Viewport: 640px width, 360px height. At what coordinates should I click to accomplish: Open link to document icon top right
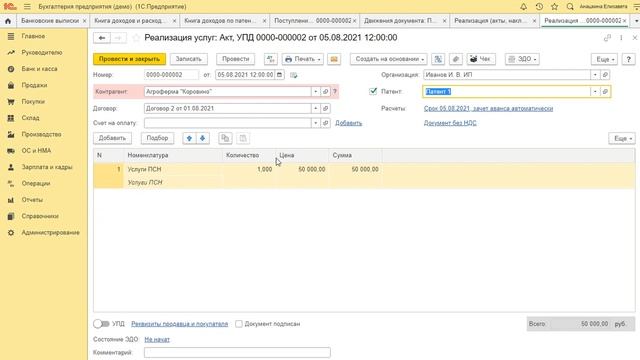[607, 38]
